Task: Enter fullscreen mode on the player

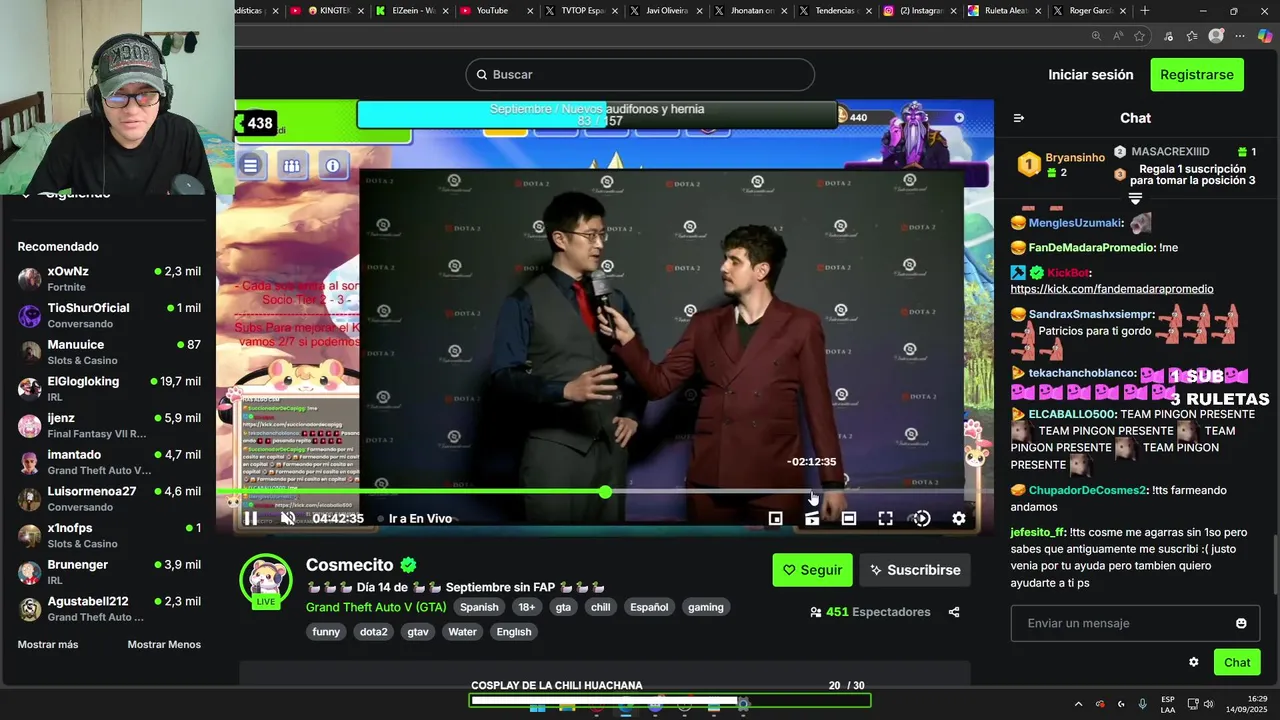Action: tap(885, 518)
